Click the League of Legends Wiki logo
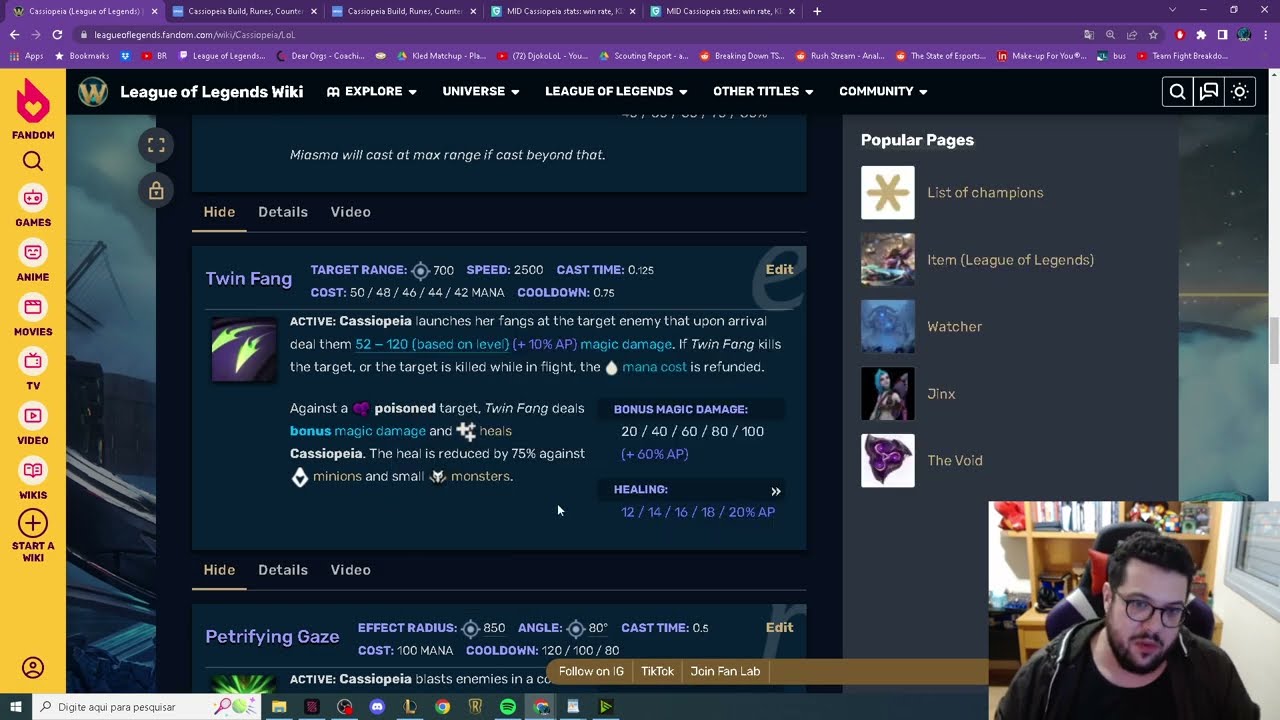 93,91
